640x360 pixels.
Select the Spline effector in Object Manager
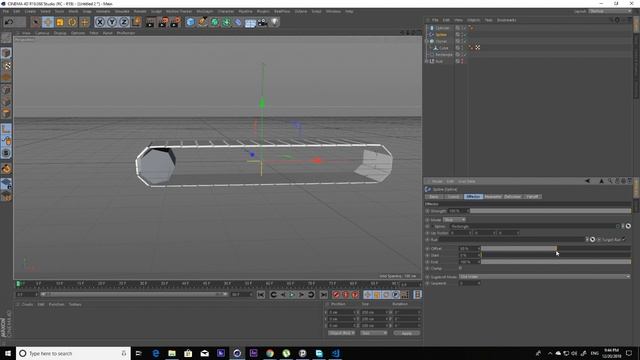441,35
